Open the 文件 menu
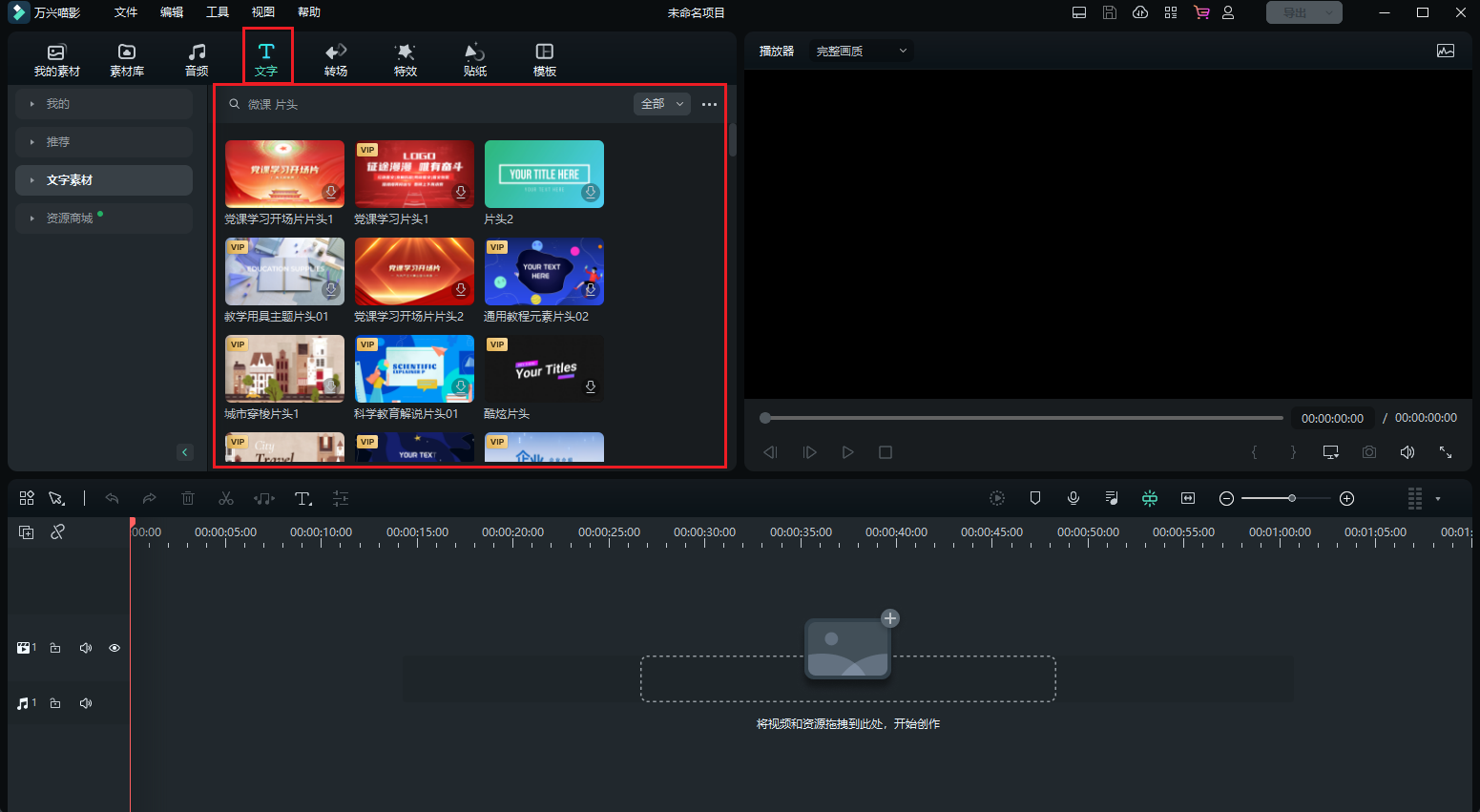 pos(126,12)
